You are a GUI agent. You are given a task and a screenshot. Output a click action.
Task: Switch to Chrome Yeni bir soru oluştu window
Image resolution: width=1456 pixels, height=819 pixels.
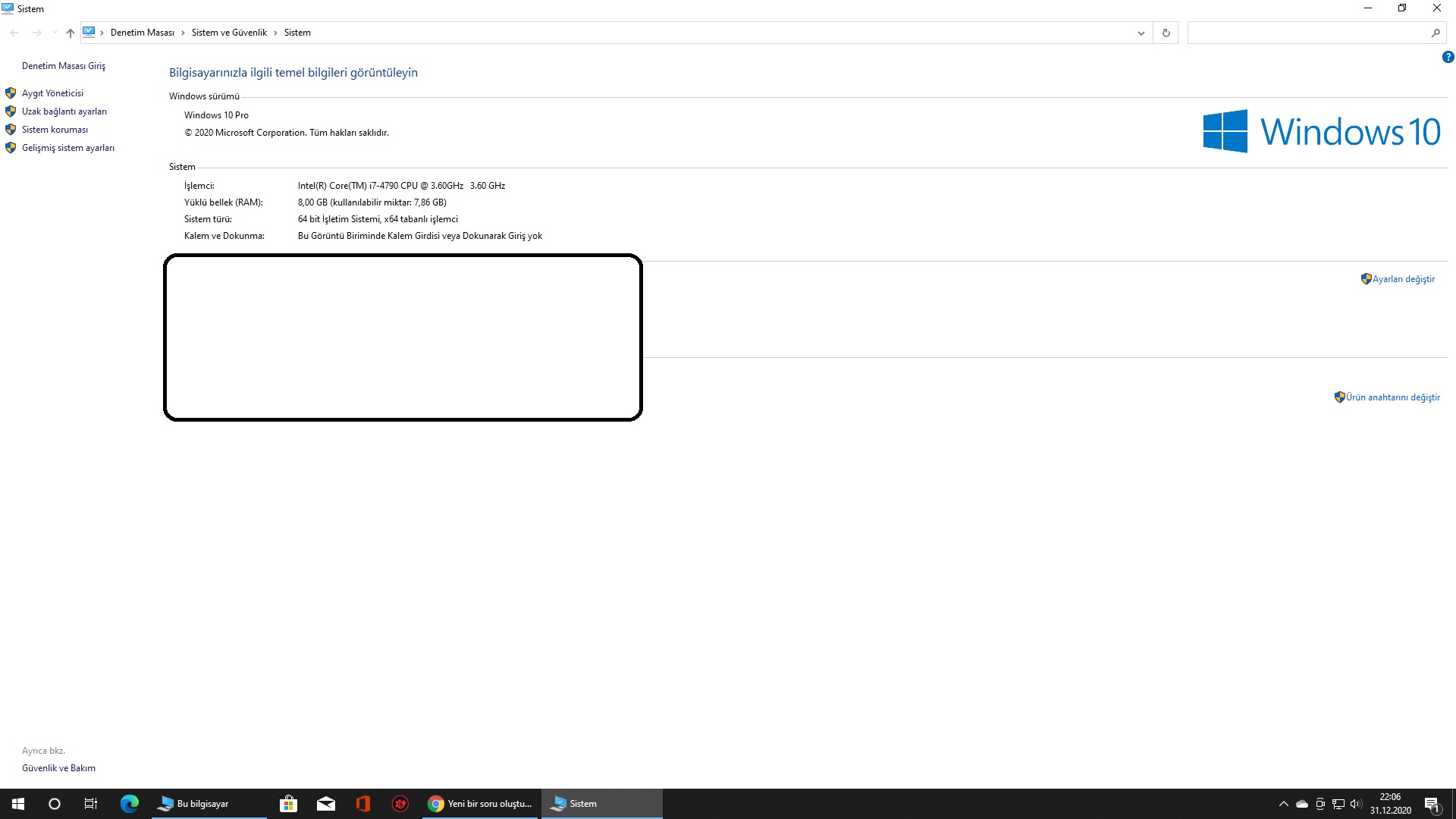[x=481, y=804]
